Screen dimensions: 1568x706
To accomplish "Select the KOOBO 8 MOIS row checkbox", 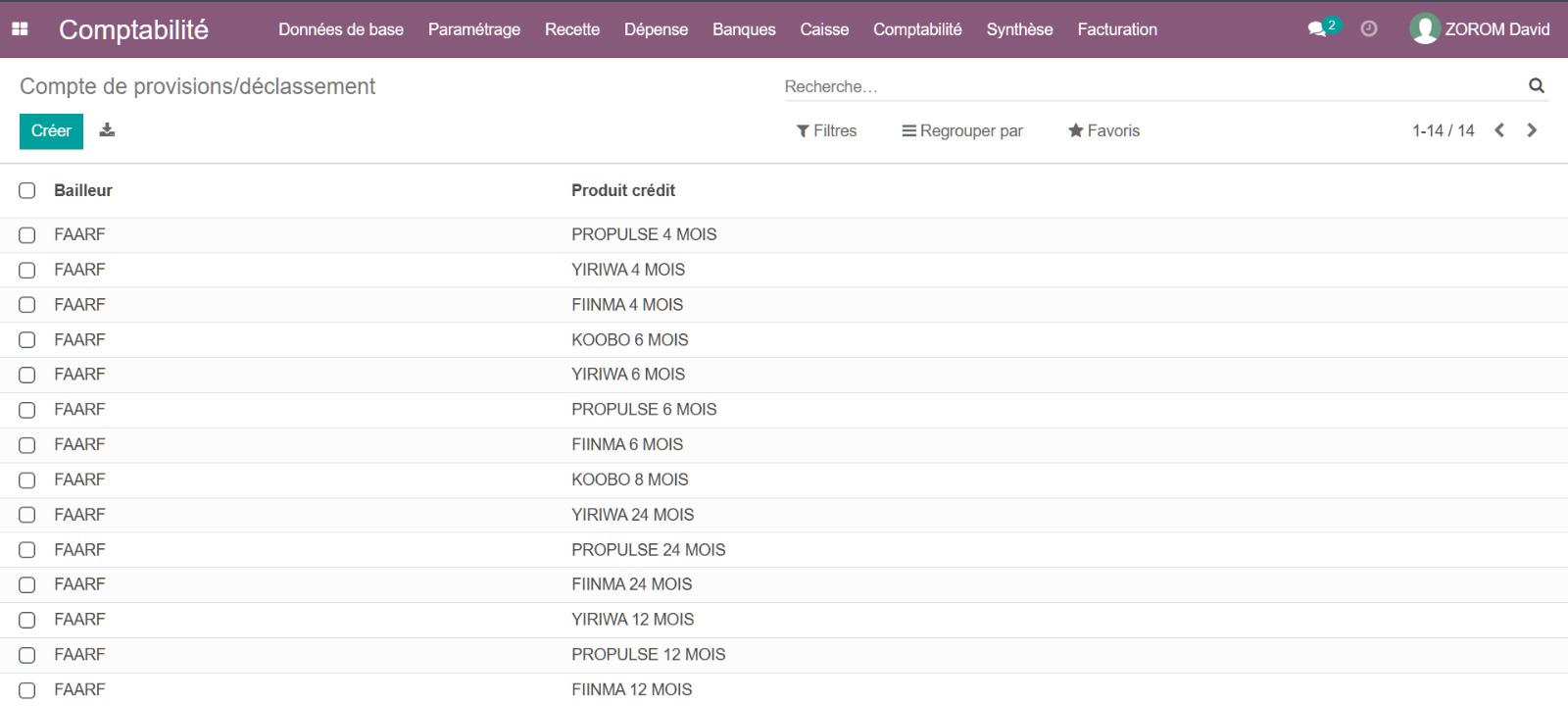I will (27, 480).
